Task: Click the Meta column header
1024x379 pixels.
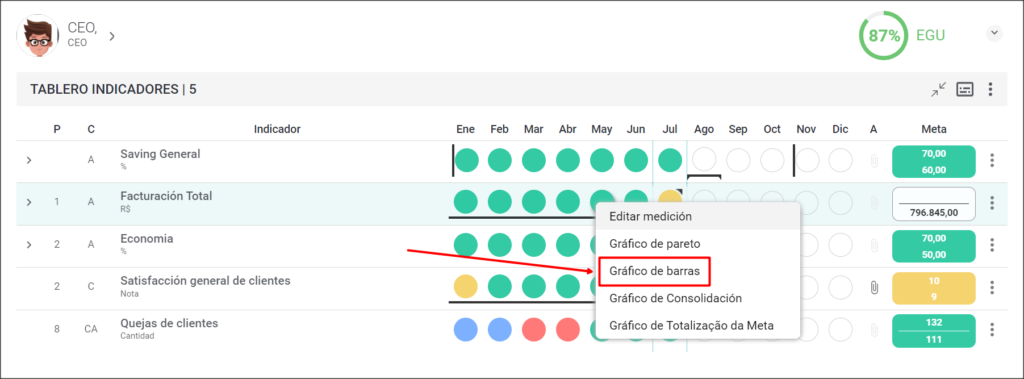Action: pyautogui.click(x=934, y=129)
